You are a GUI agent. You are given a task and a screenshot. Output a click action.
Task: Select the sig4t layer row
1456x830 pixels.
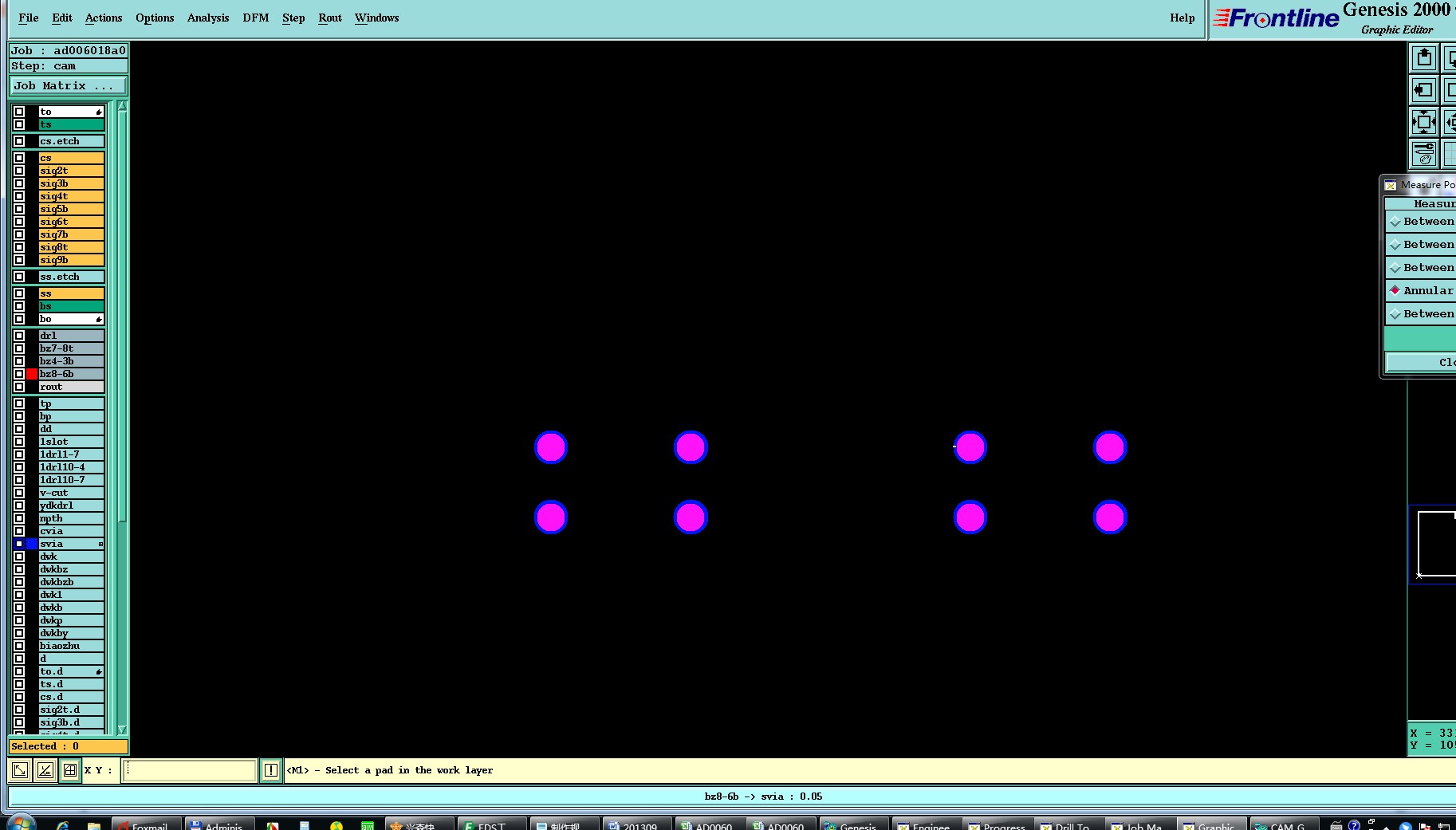coord(72,196)
